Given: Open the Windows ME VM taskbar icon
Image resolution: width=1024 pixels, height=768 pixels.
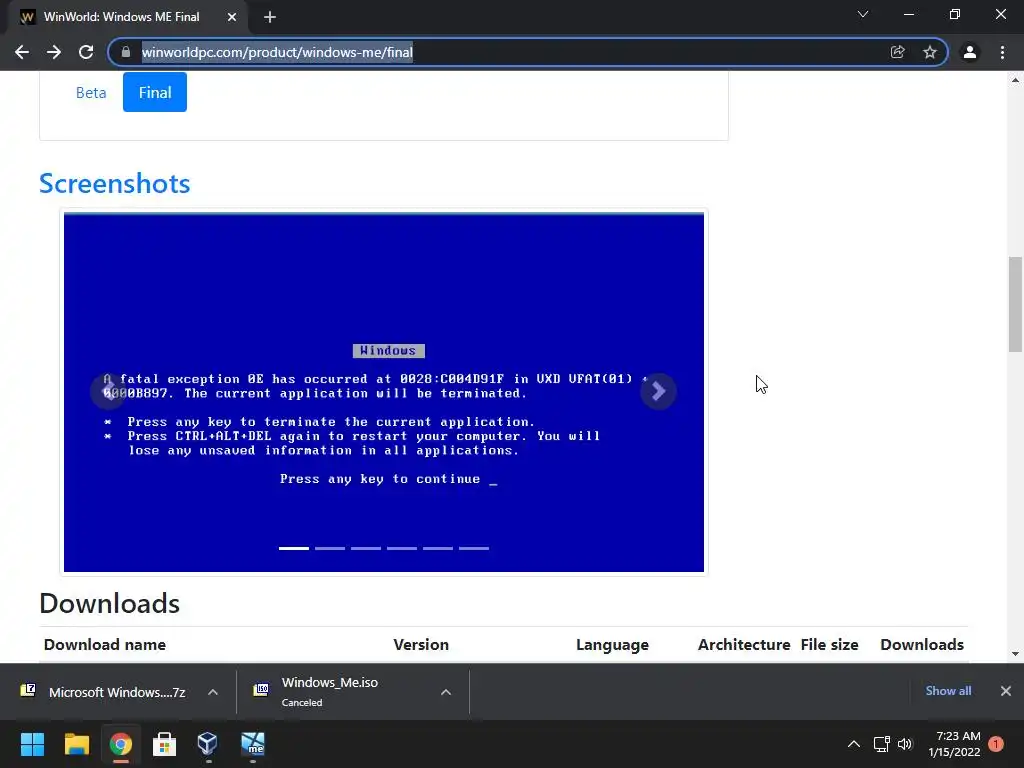Looking at the screenshot, I should click(x=253, y=744).
